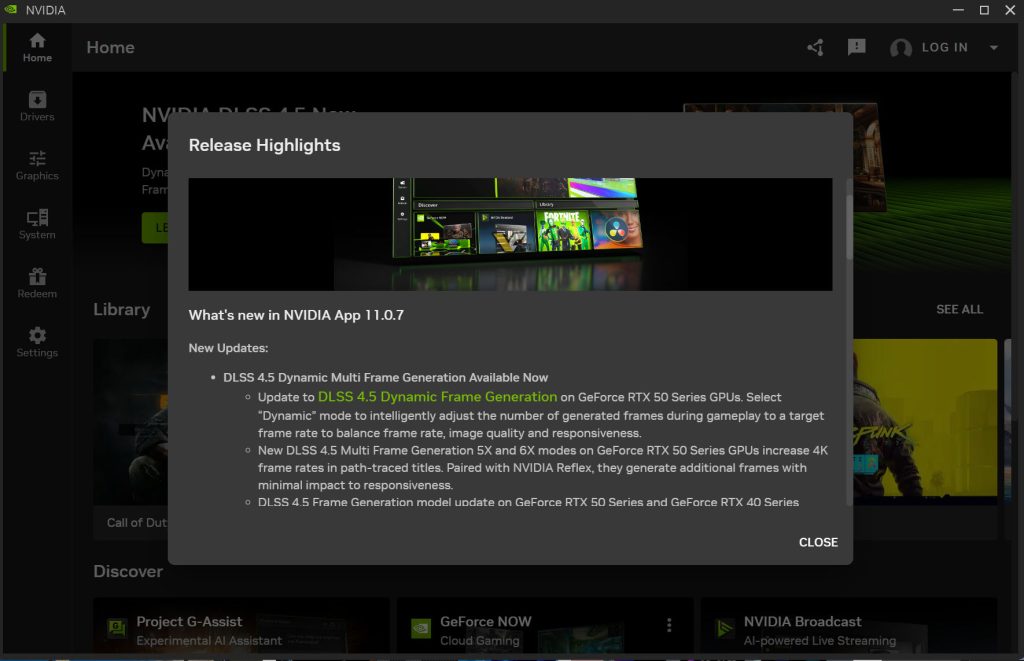This screenshot has height=661, width=1024.
Task: Expand the dropdown arrow beside LOG IN
Action: [x=993, y=47]
